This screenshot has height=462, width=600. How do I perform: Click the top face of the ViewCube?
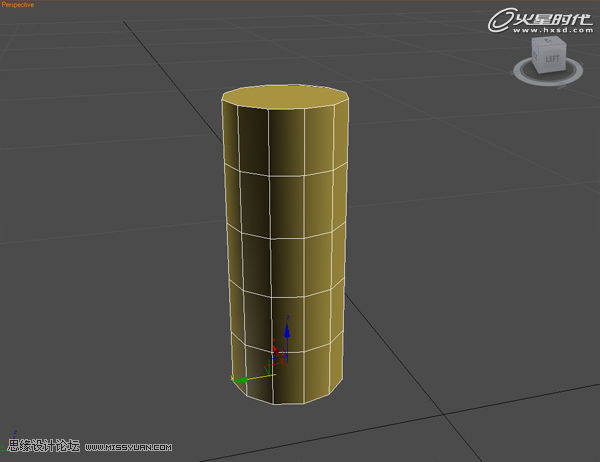click(x=548, y=41)
